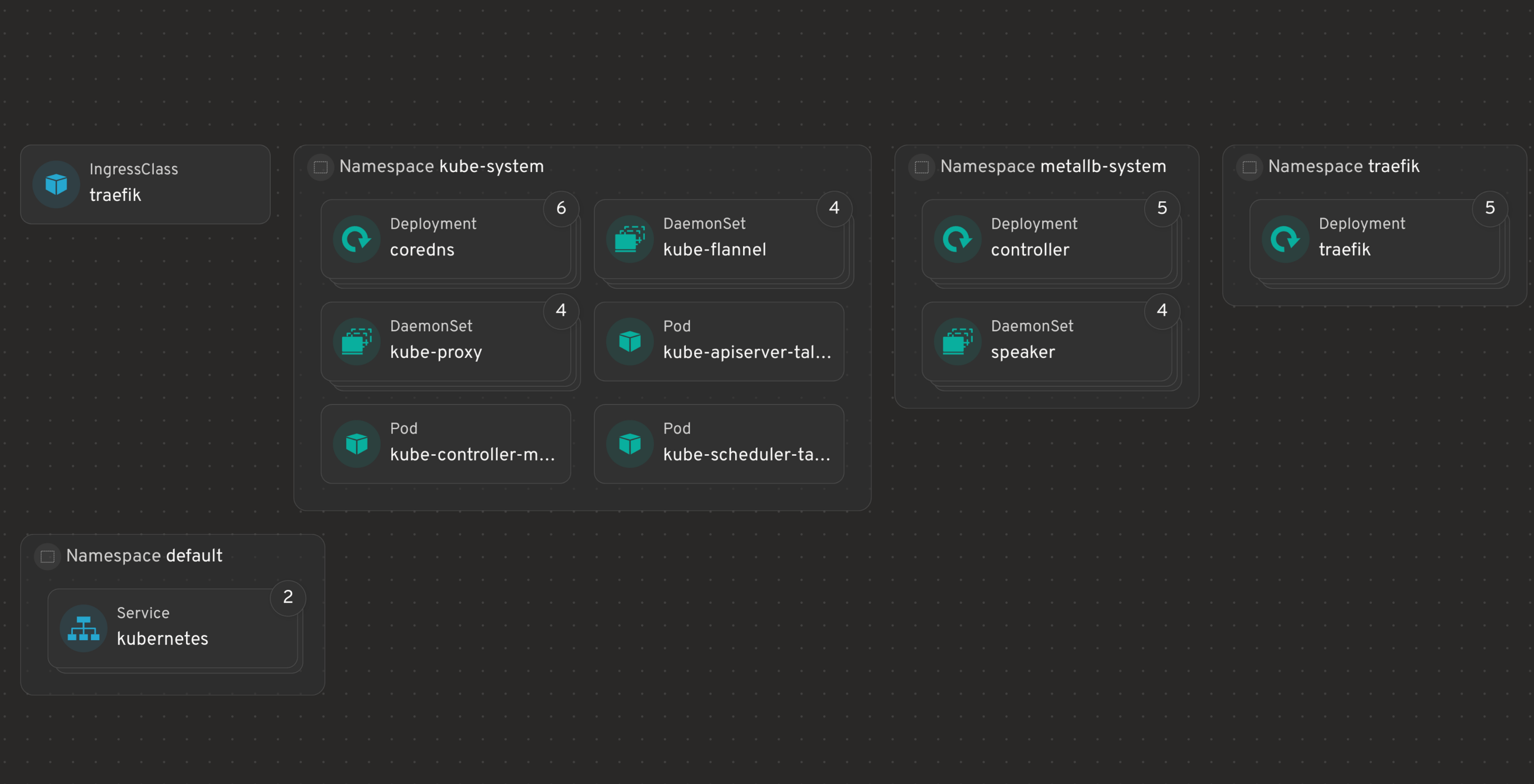Image resolution: width=1534 pixels, height=784 pixels.
Task: Click the 2 badge on the kubernetes Service
Action: (x=288, y=597)
